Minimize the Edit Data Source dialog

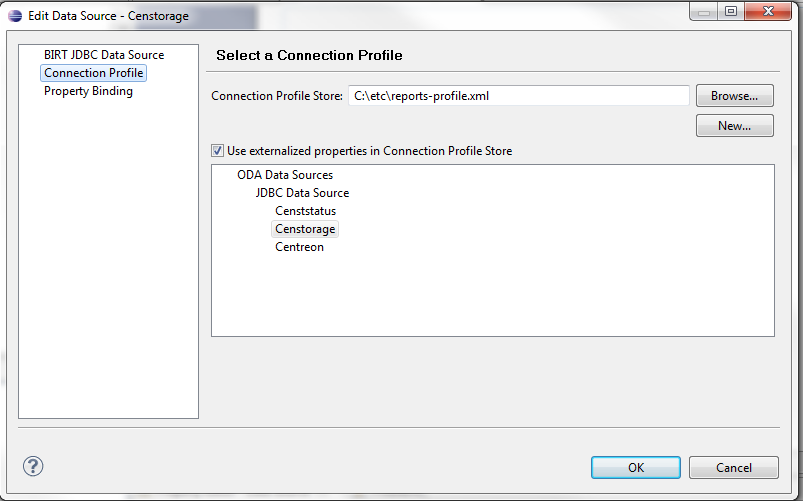[x=705, y=12]
